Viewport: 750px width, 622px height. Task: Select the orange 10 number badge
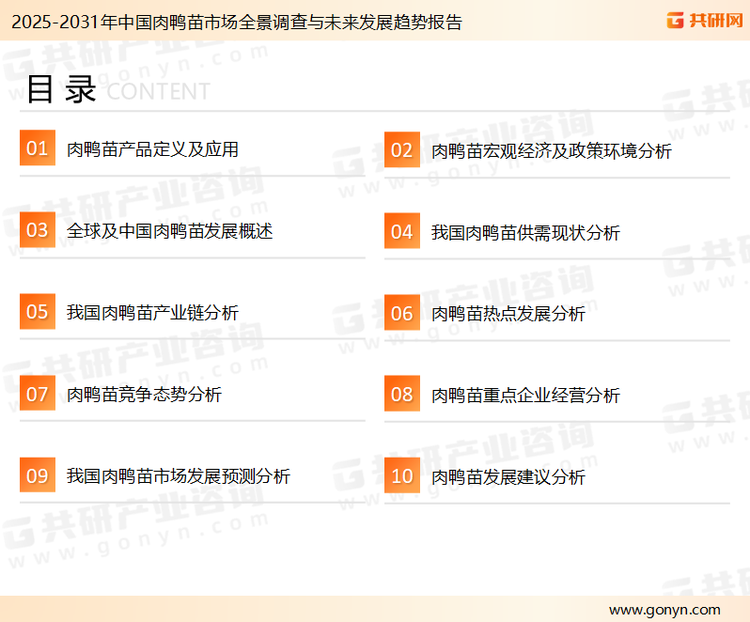pos(402,476)
